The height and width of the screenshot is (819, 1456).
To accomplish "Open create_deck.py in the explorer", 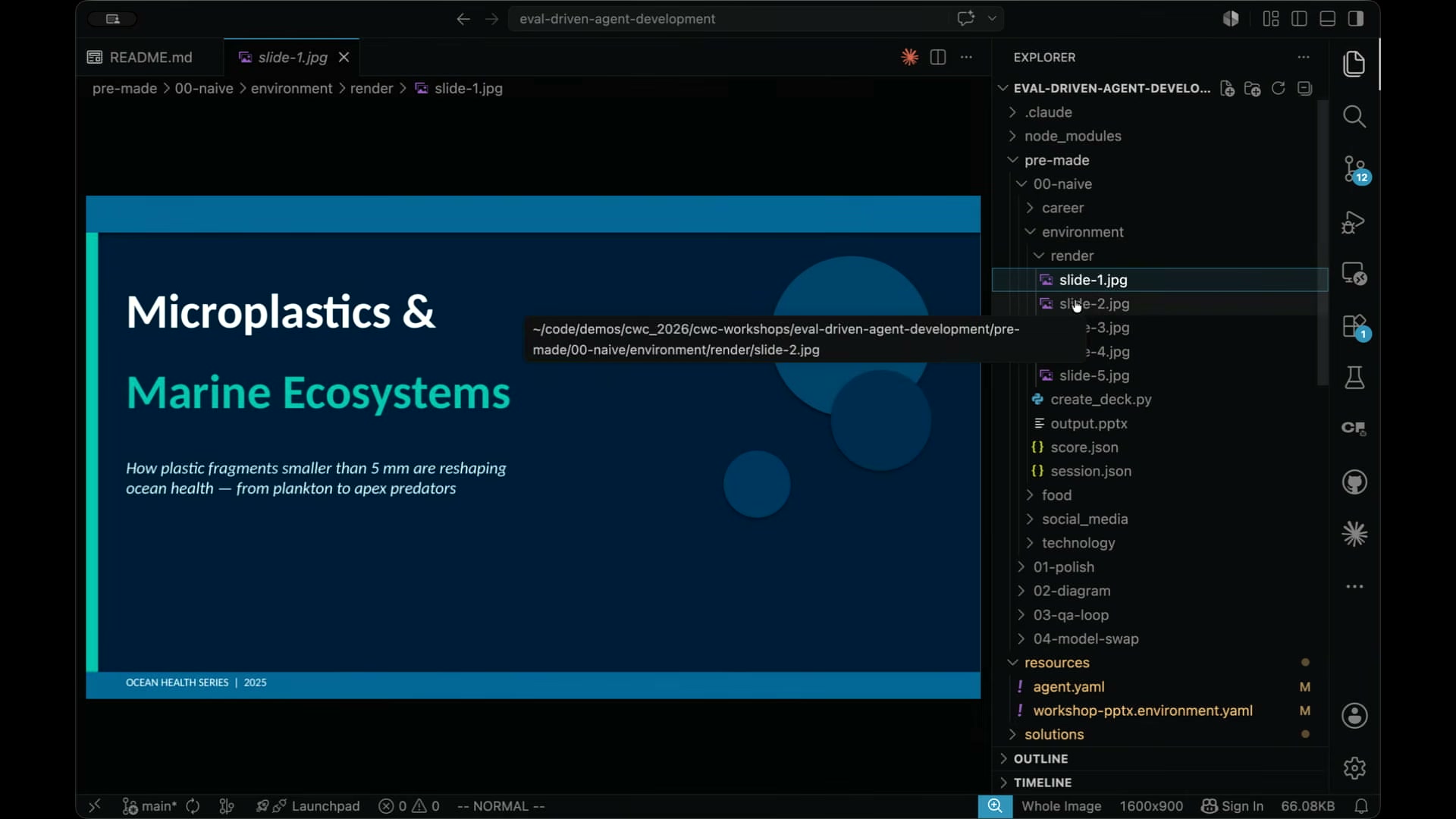I will click(1100, 400).
